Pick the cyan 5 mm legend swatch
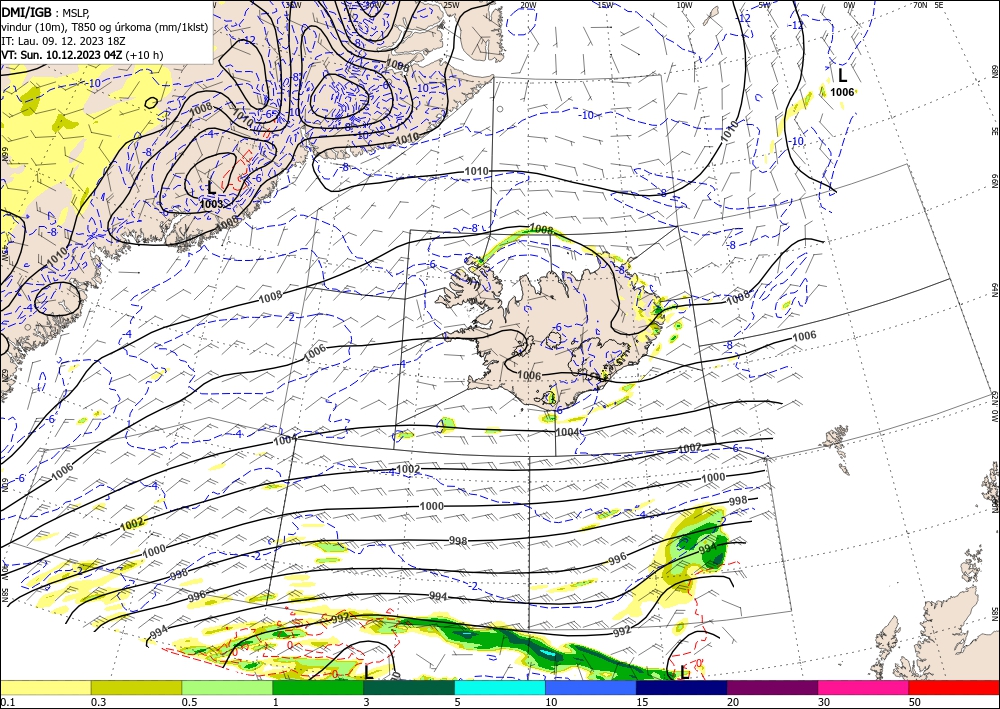The image size is (1000, 709). coord(500,687)
